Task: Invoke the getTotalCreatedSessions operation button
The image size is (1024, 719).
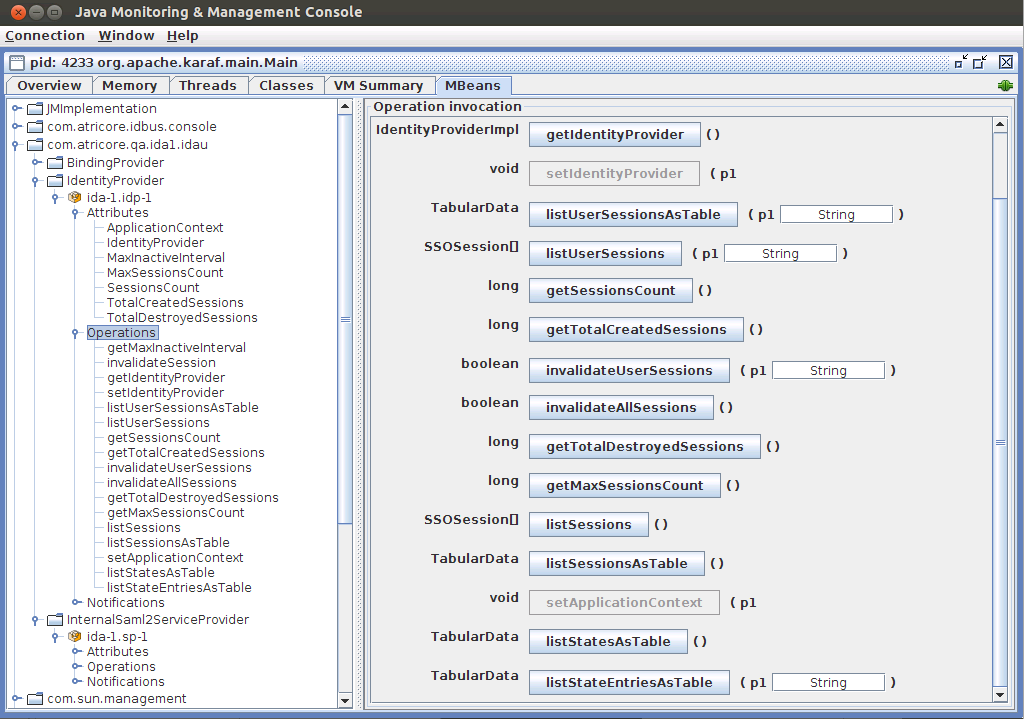Action: [x=636, y=330]
